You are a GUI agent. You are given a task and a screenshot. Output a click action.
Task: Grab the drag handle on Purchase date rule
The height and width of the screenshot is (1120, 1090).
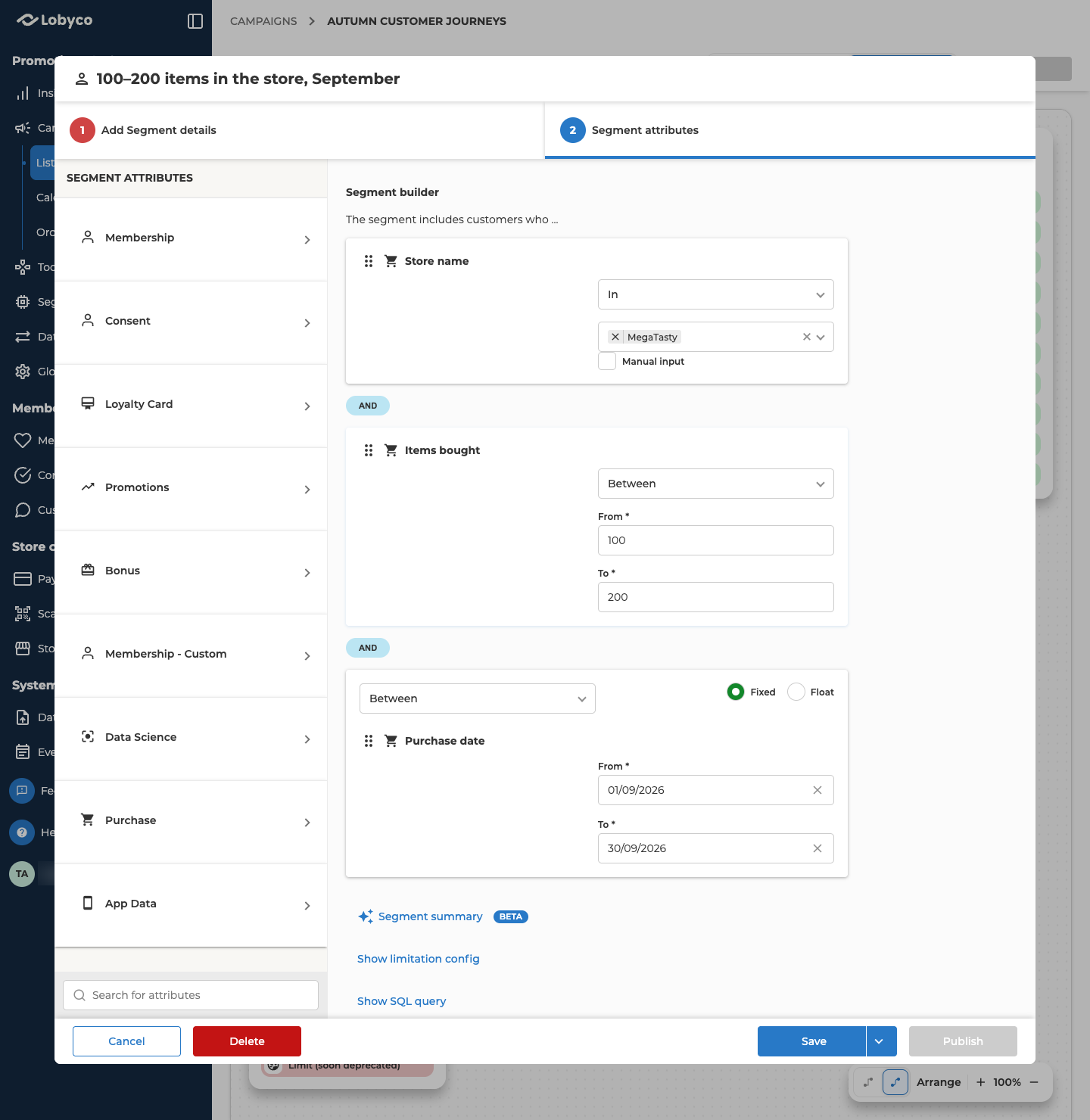point(369,741)
